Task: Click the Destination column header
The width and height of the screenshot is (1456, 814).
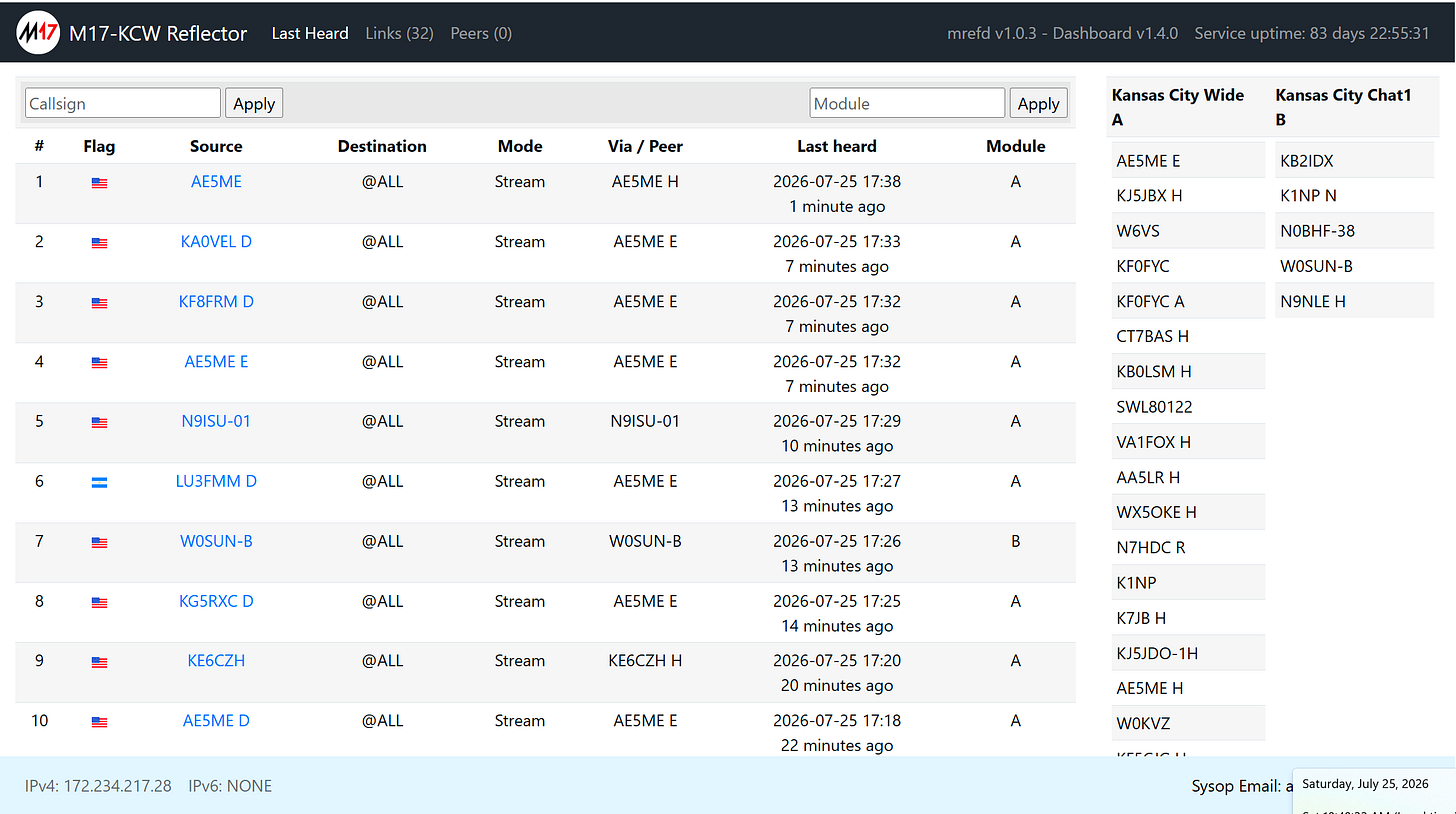Action: pyautogui.click(x=382, y=146)
